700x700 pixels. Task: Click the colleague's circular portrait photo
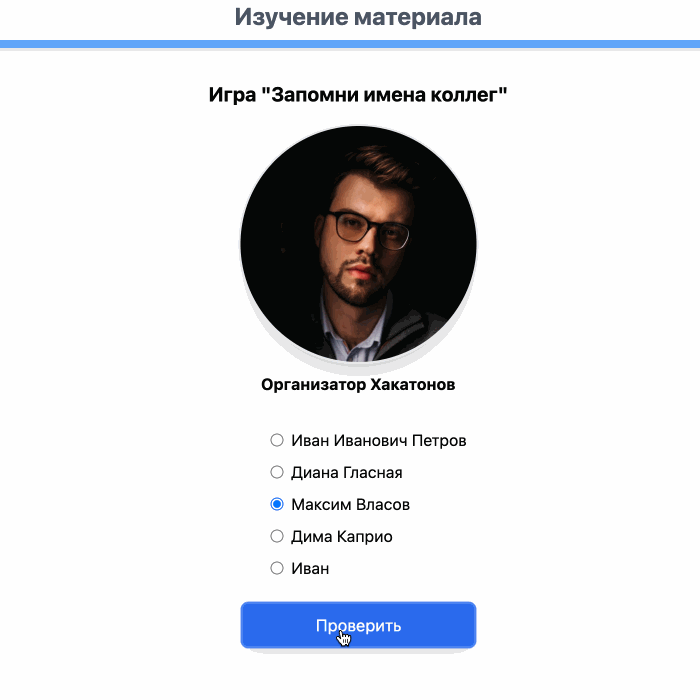(358, 244)
